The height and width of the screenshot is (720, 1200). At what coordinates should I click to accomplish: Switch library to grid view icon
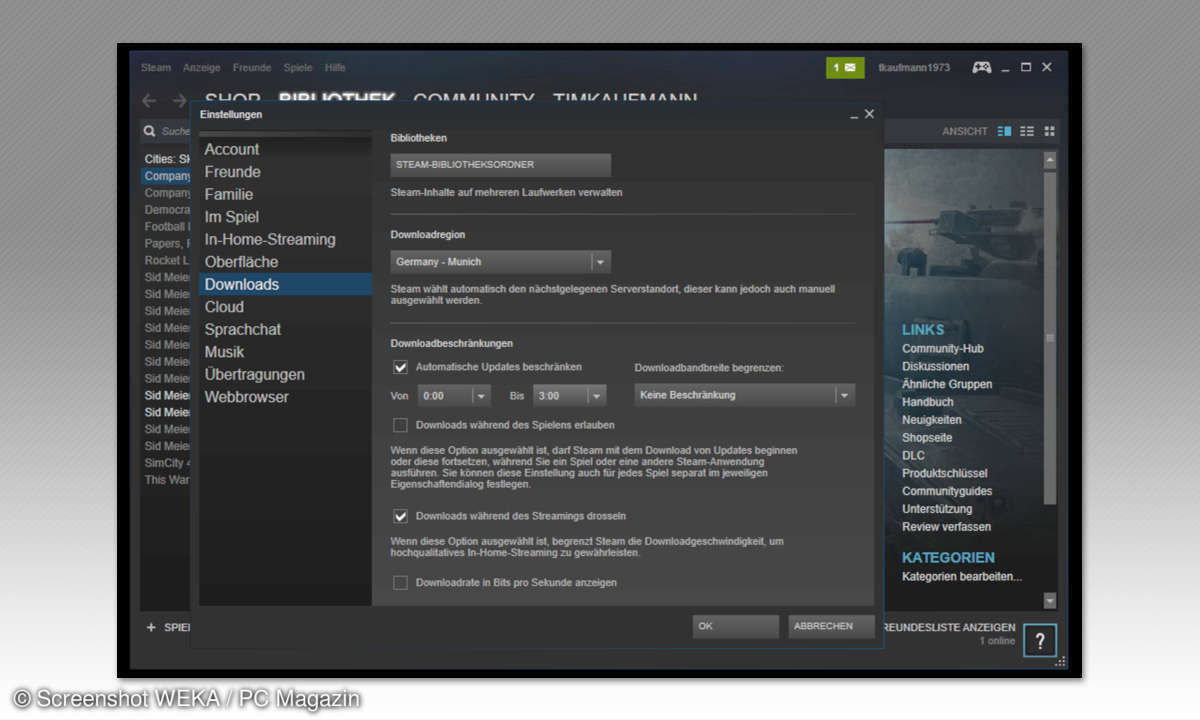(x=1049, y=131)
